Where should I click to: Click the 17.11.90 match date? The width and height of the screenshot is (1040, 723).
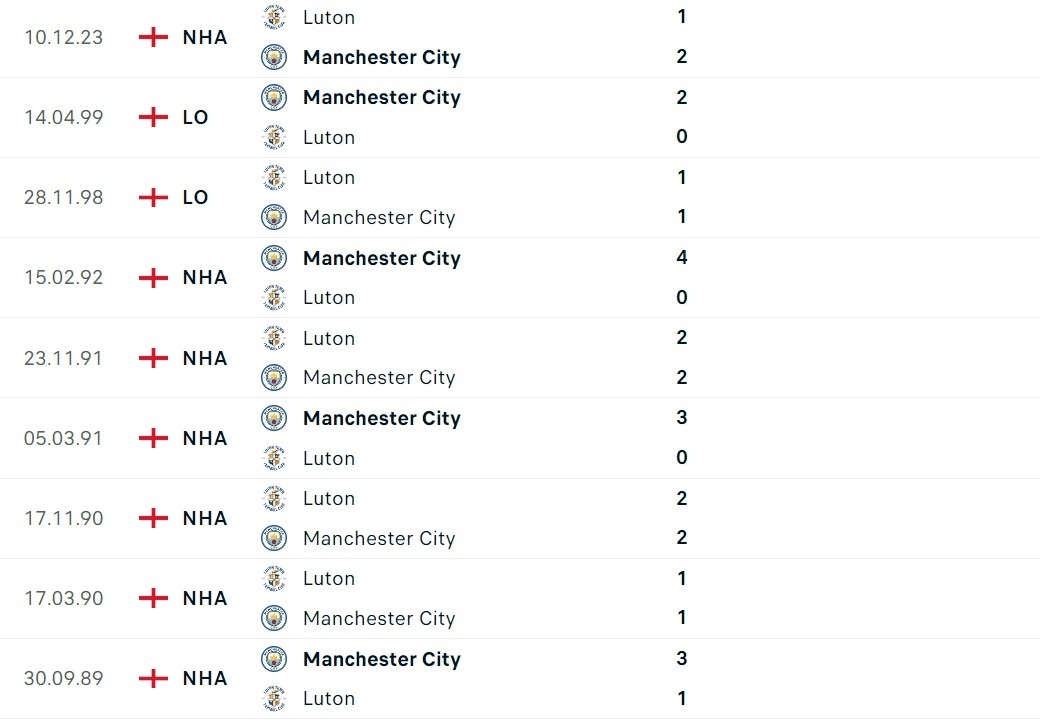point(63,518)
